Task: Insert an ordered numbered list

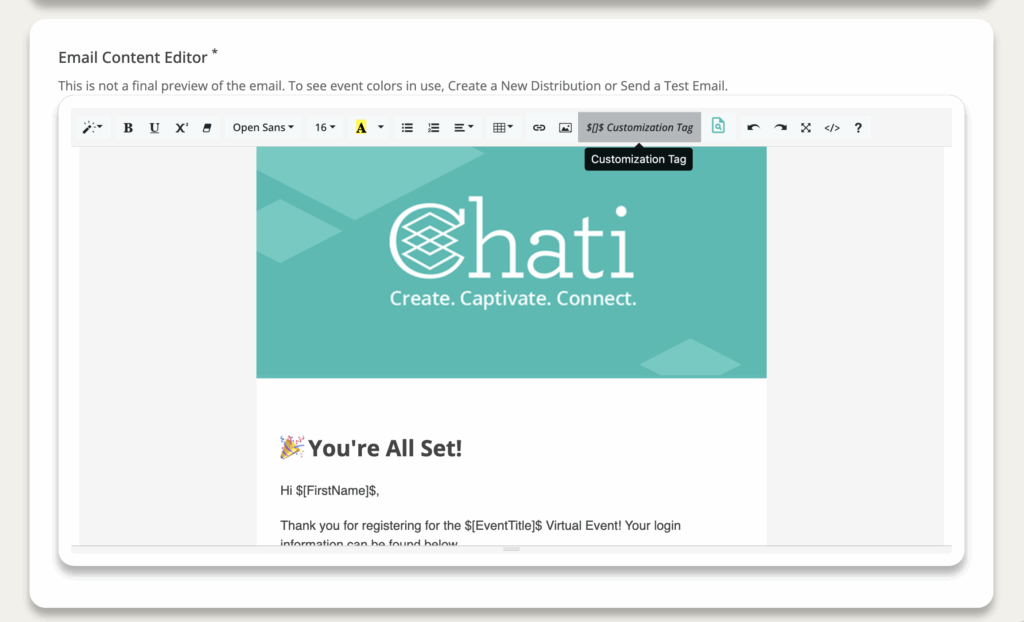Action: coord(433,128)
